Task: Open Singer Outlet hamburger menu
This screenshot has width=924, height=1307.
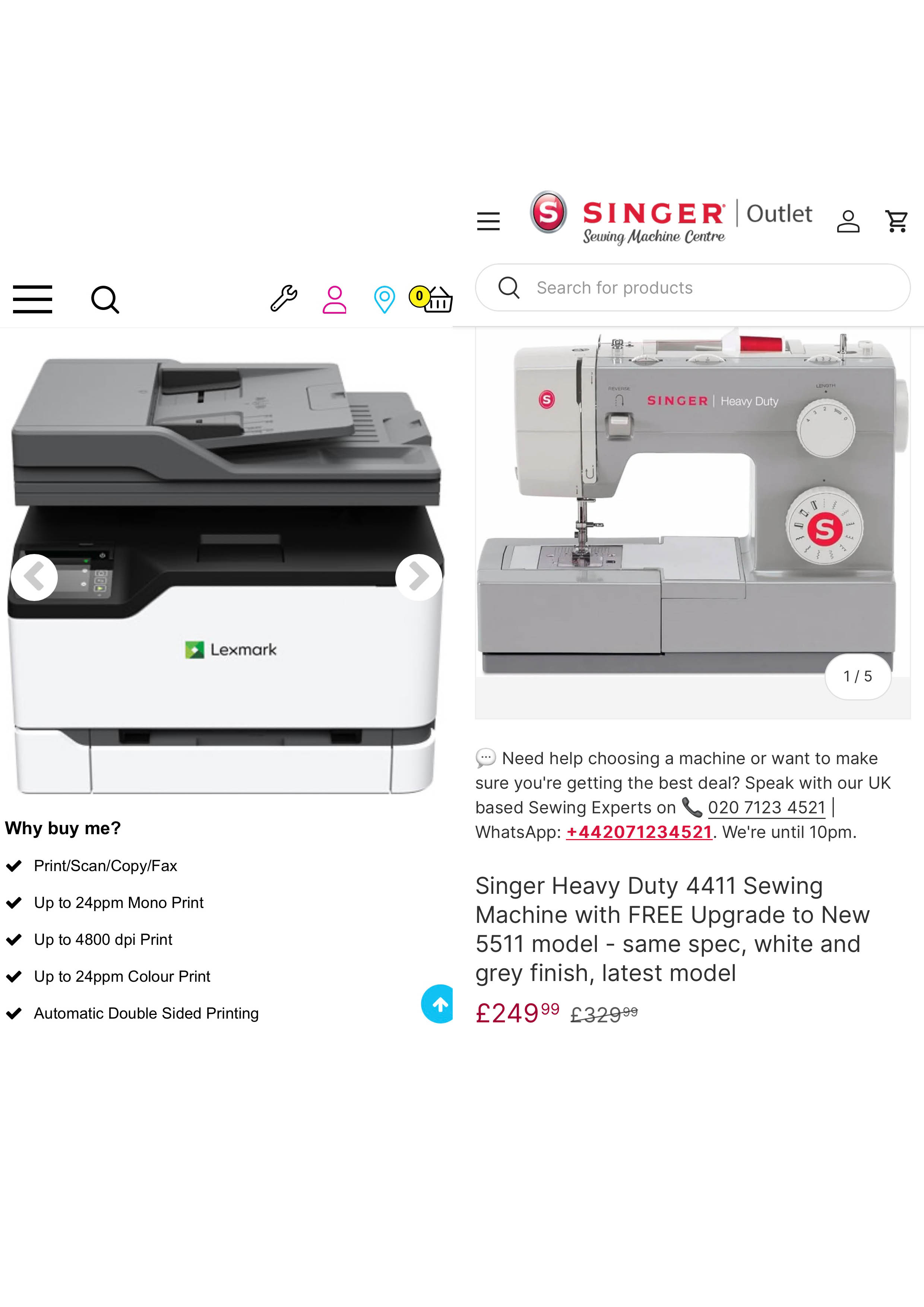Action: [x=488, y=221]
